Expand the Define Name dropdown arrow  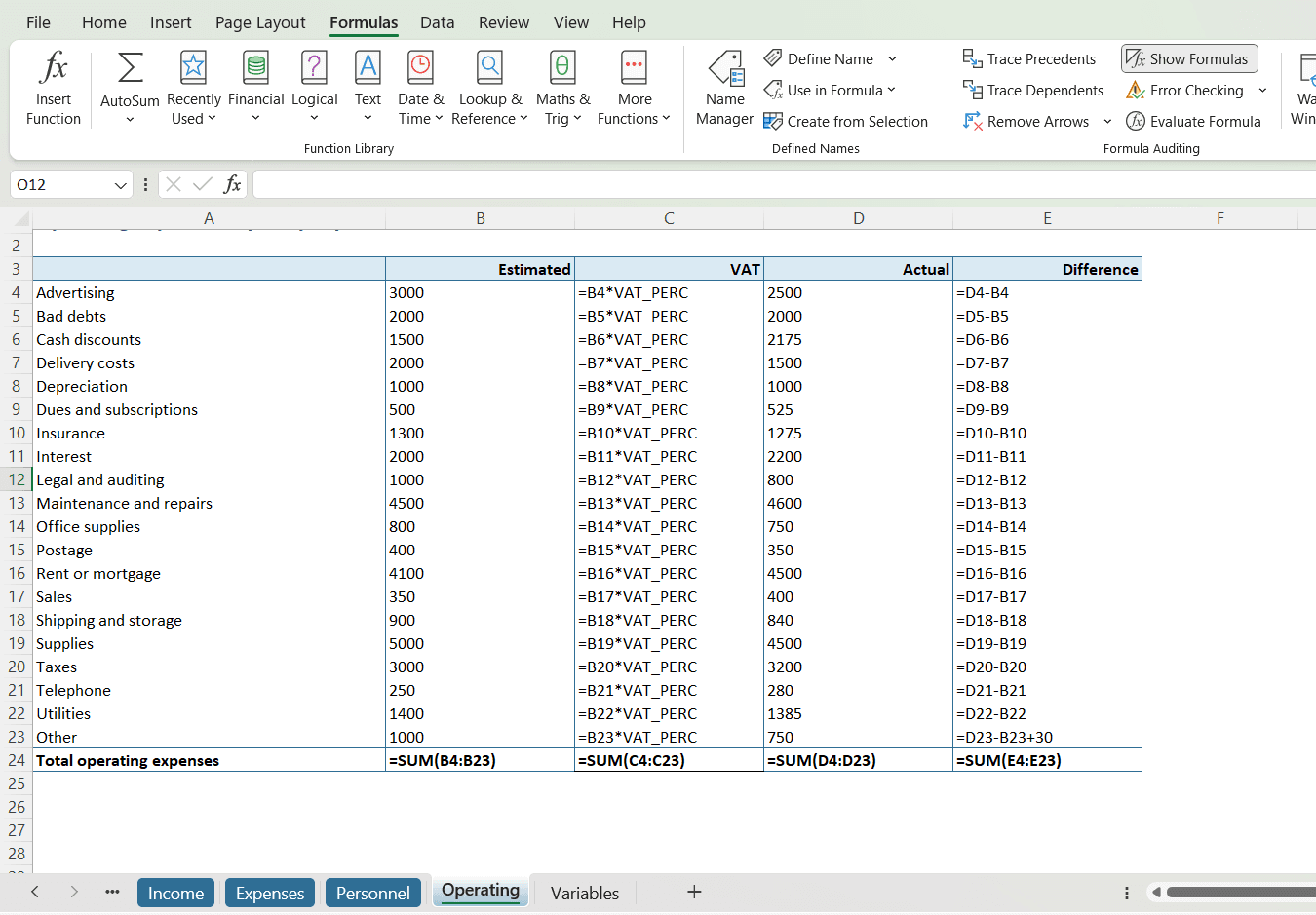pyautogui.click(x=892, y=59)
